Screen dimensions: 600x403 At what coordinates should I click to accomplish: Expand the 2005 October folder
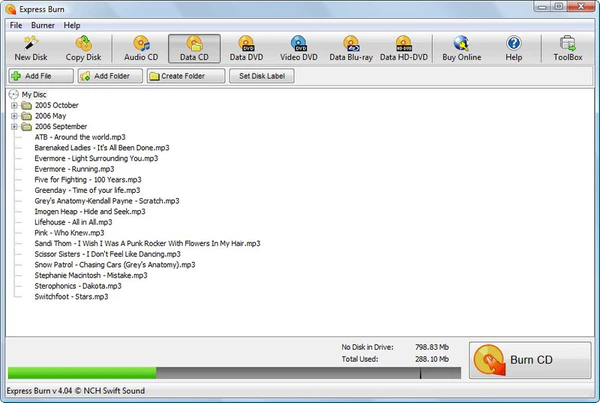14,105
